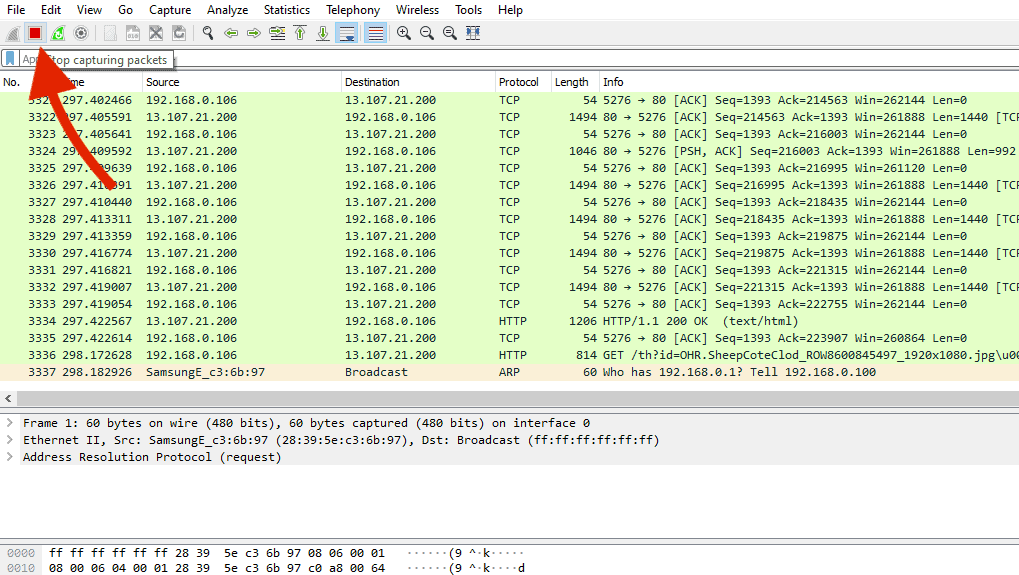
Task: Expand Address Resolution Protocol details
Action: click(10, 457)
